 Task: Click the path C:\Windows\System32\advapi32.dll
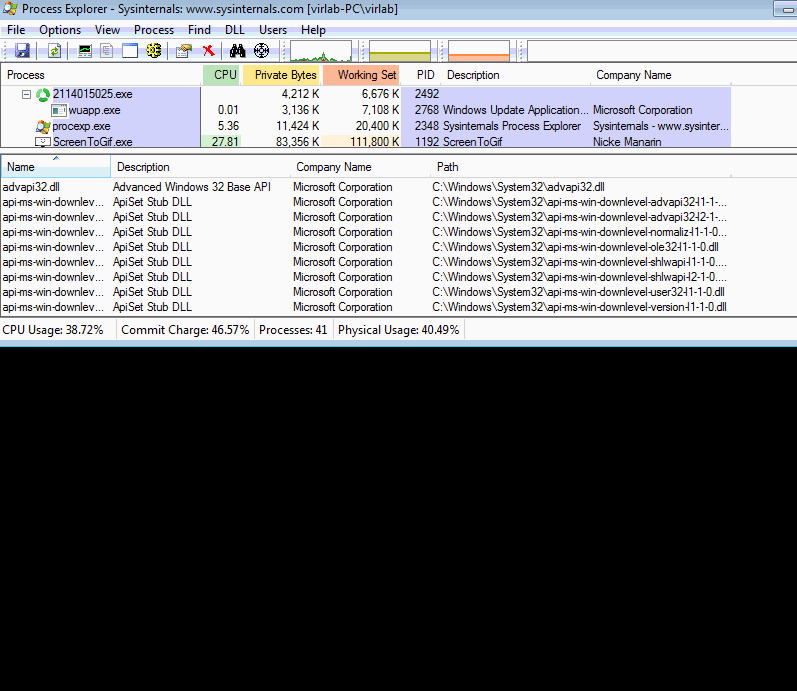point(518,187)
